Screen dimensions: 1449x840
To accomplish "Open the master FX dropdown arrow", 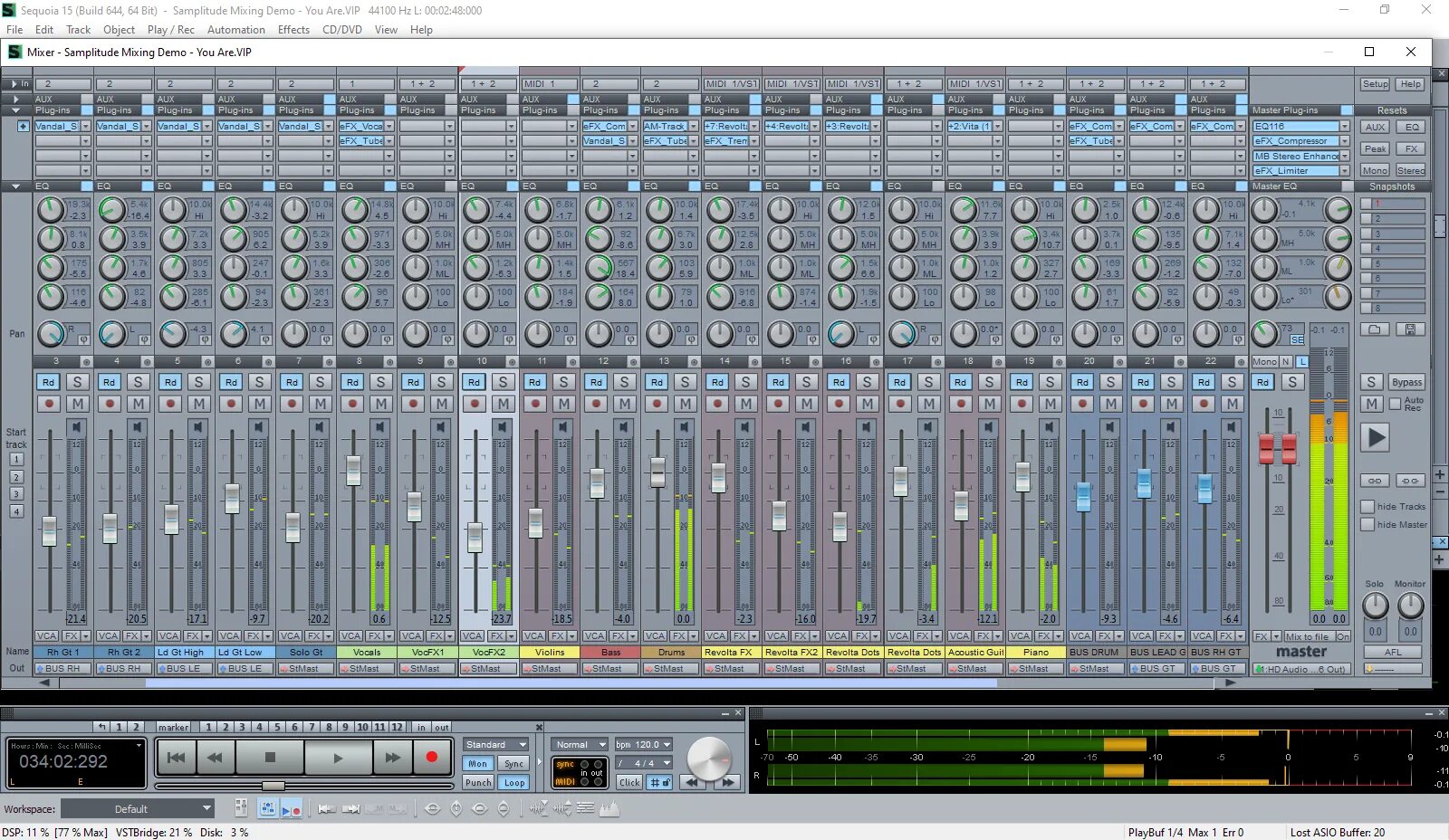I will pyautogui.click(x=1277, y=636).
